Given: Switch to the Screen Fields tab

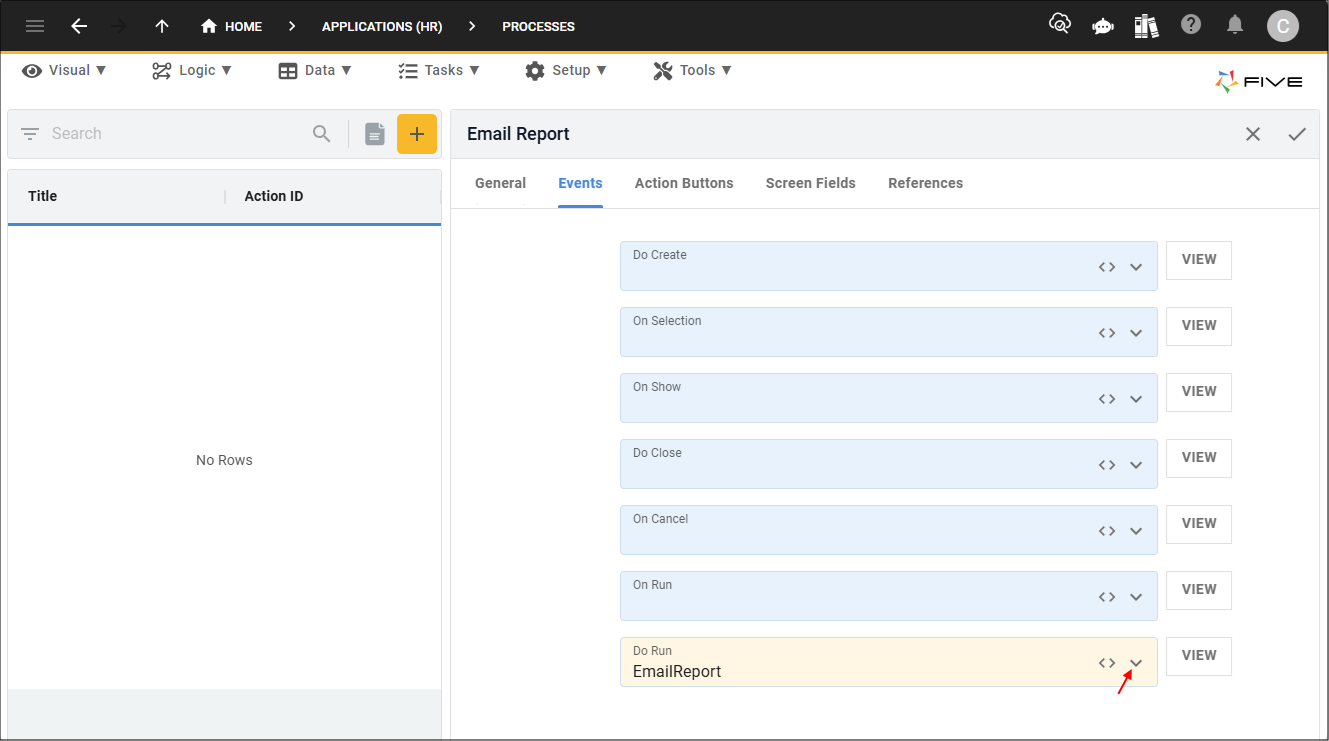Looking at the screenshot, I should click(x=810, y=183).
